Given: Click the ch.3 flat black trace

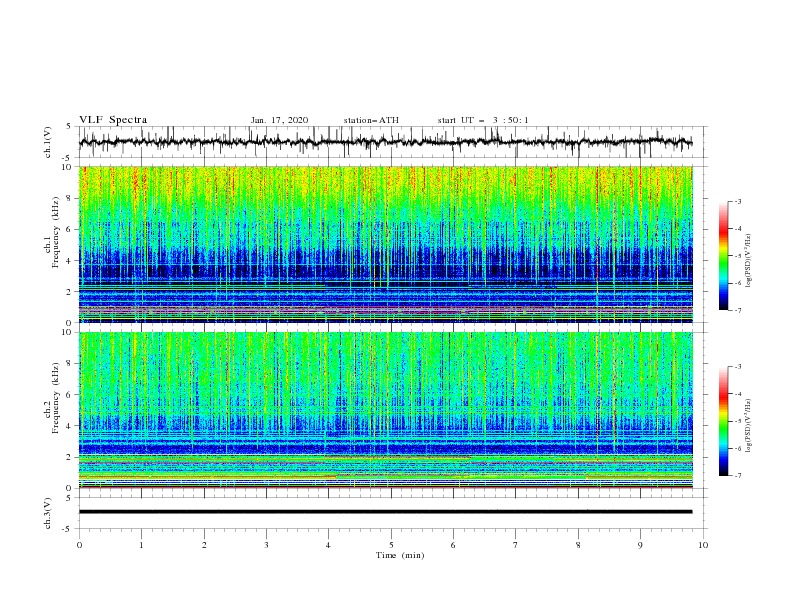Looking at the screenshot, I should (x=385, y=512).
